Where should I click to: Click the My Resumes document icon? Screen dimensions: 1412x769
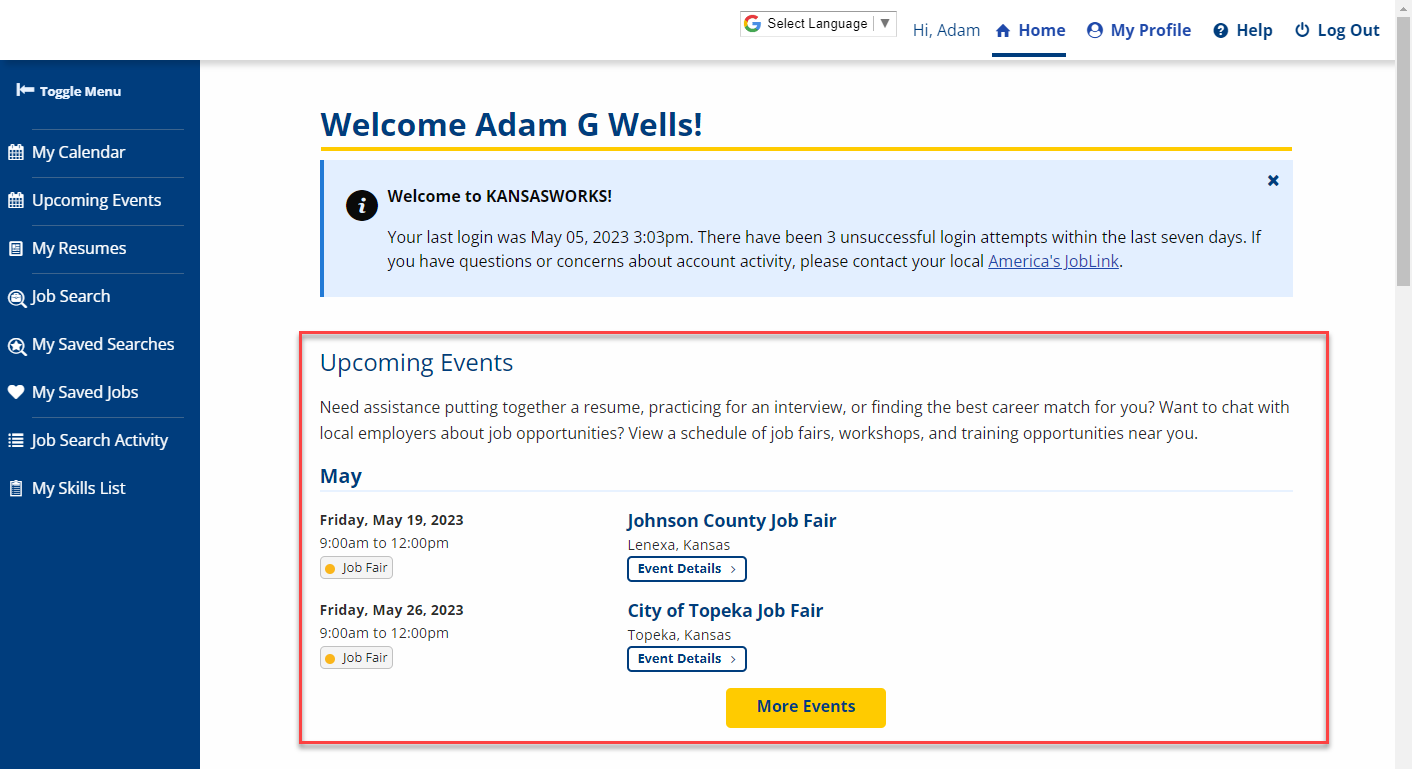[x=16, y=249]
